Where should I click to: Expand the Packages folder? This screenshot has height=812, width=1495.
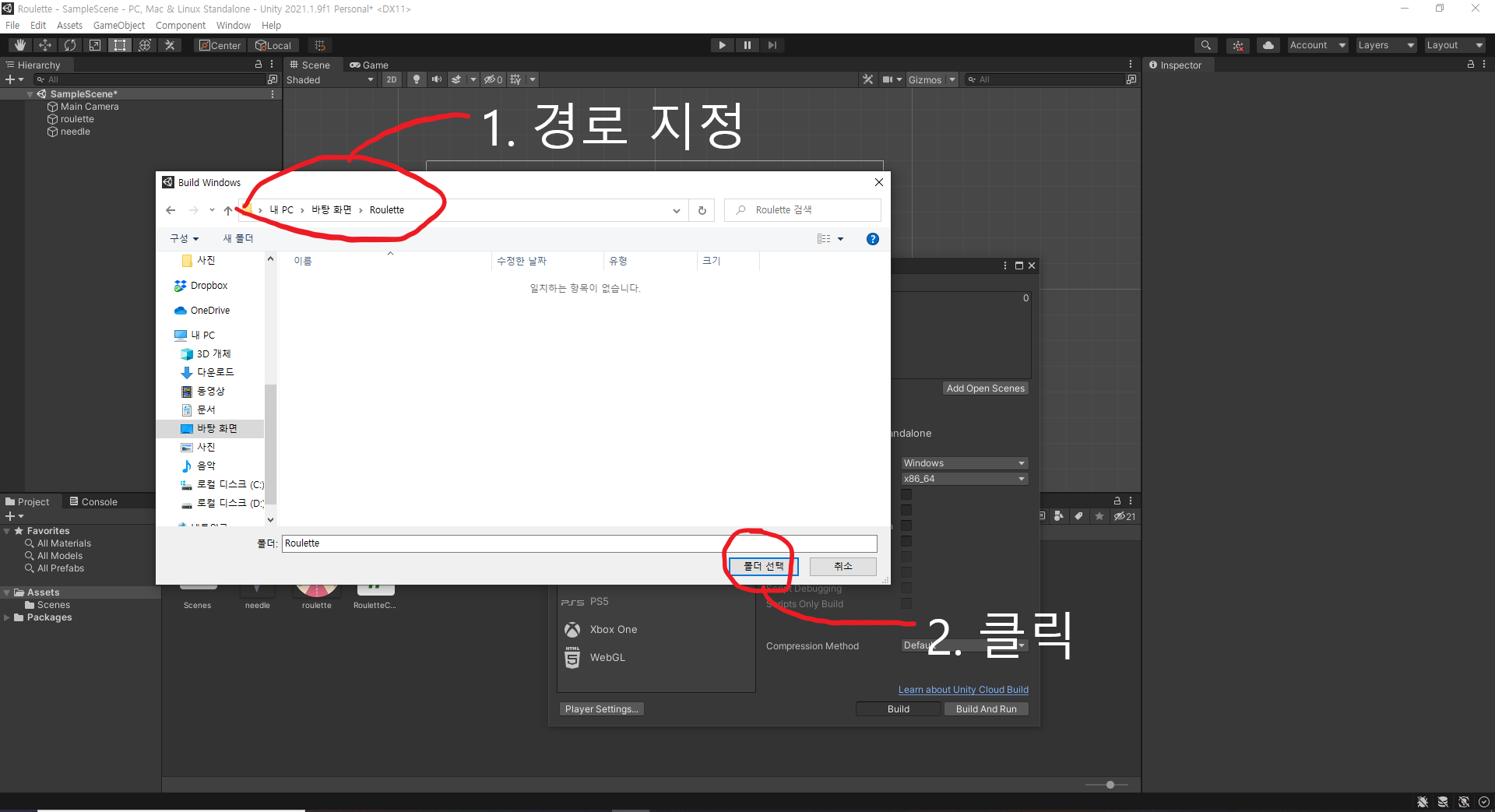7,617
